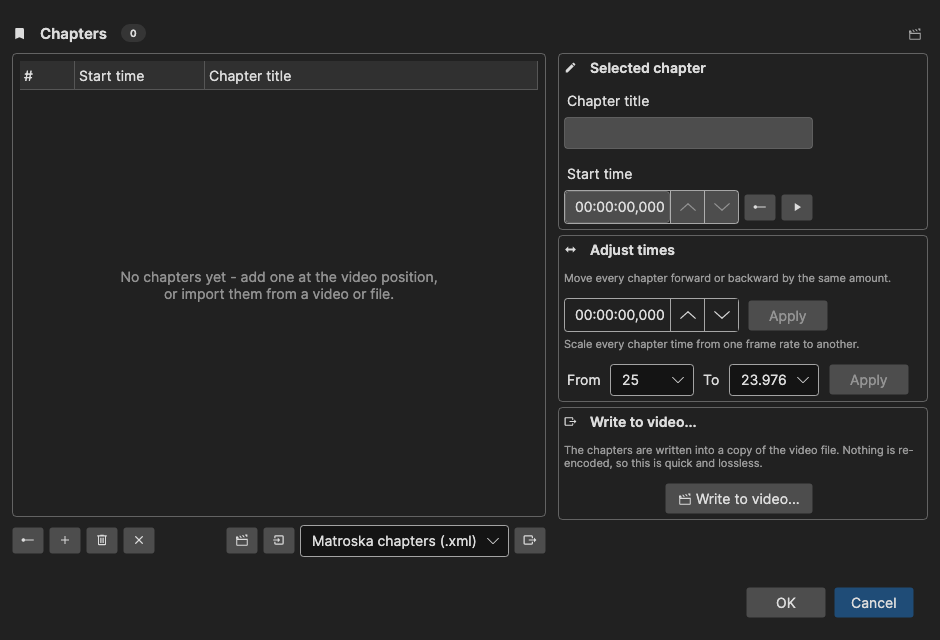
Task: Click the add chapter plus icon
Action: [65, 541]
